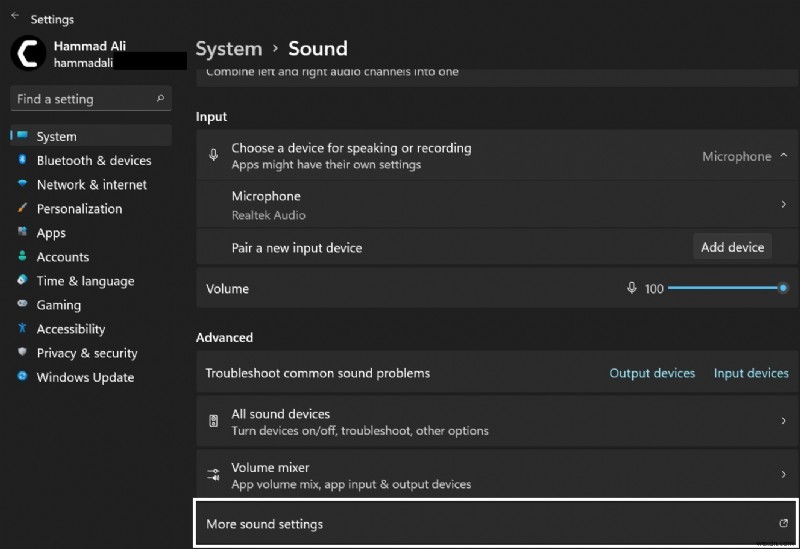Click the Find a setting search box

pyautogui.click(x=91, y=98)
